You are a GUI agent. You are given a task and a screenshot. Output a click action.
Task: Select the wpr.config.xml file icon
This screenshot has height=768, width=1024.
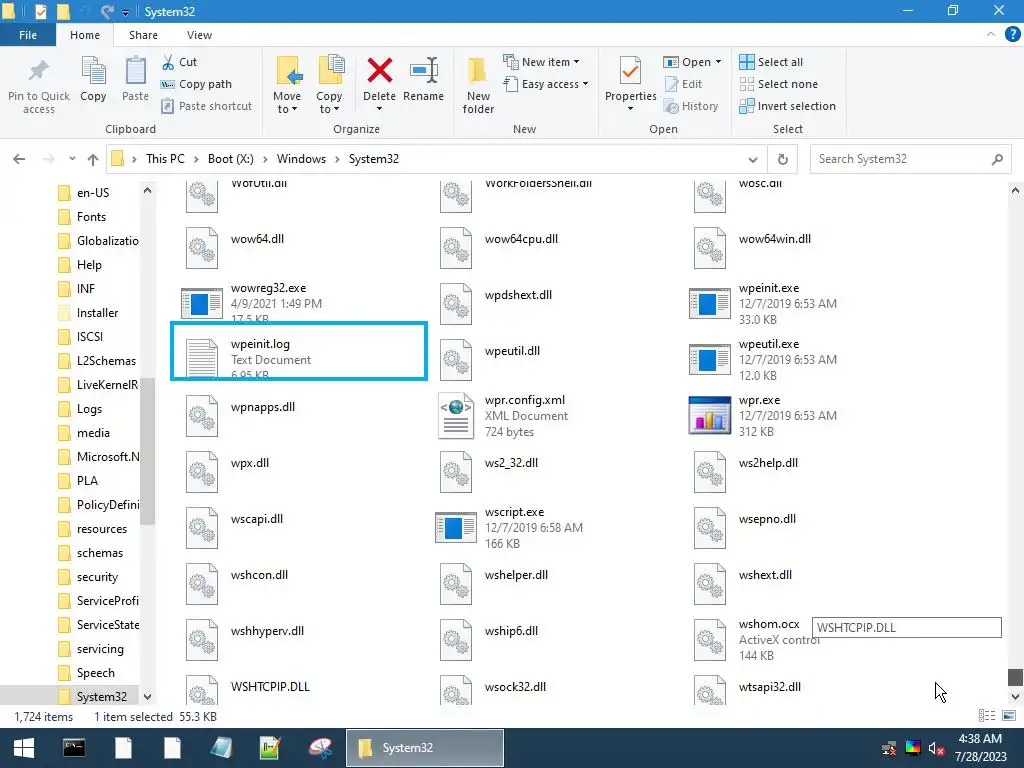(456, 415)
